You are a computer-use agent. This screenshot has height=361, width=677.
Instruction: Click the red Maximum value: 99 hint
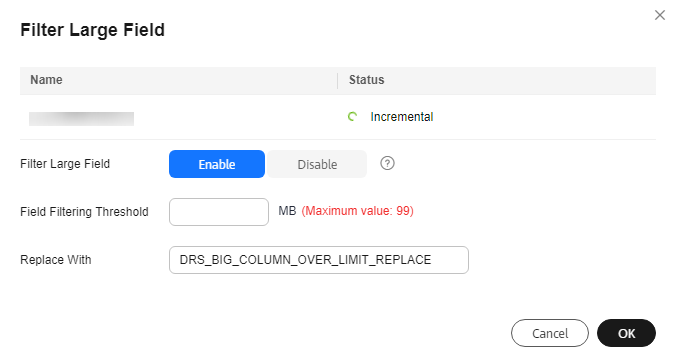pyautogui.click(x=357, y=211)
